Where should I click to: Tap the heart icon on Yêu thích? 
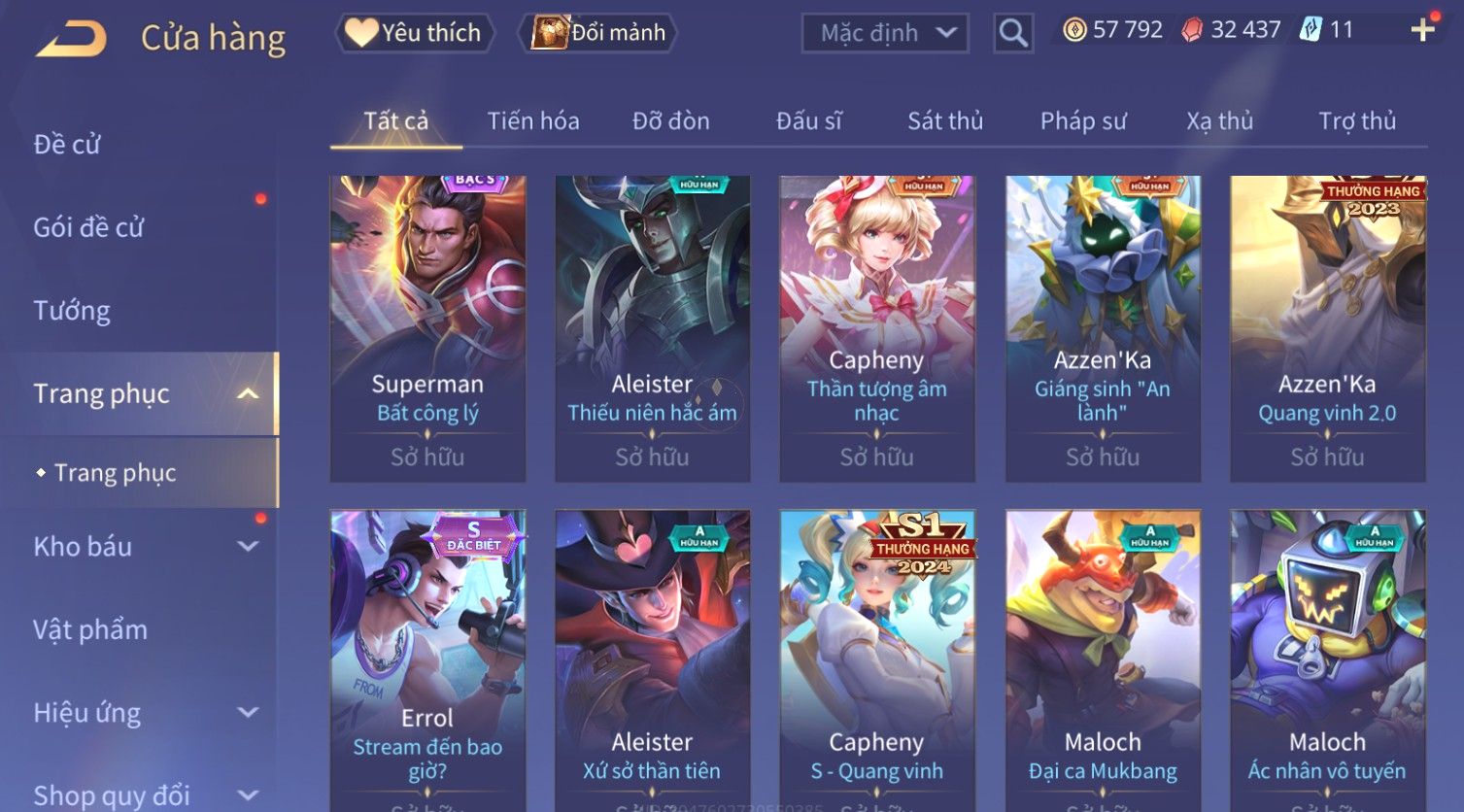pos(361,32)
